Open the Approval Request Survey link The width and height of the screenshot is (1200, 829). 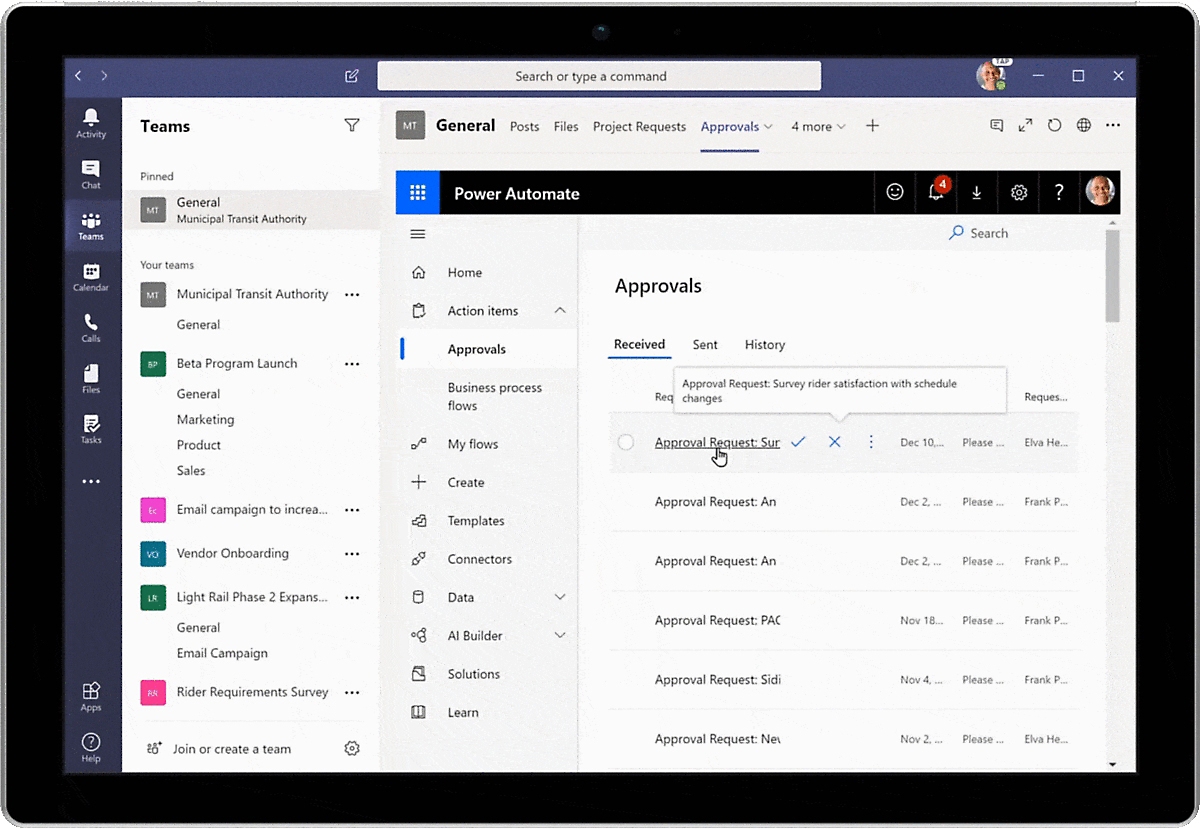click(x=716, y=442)
